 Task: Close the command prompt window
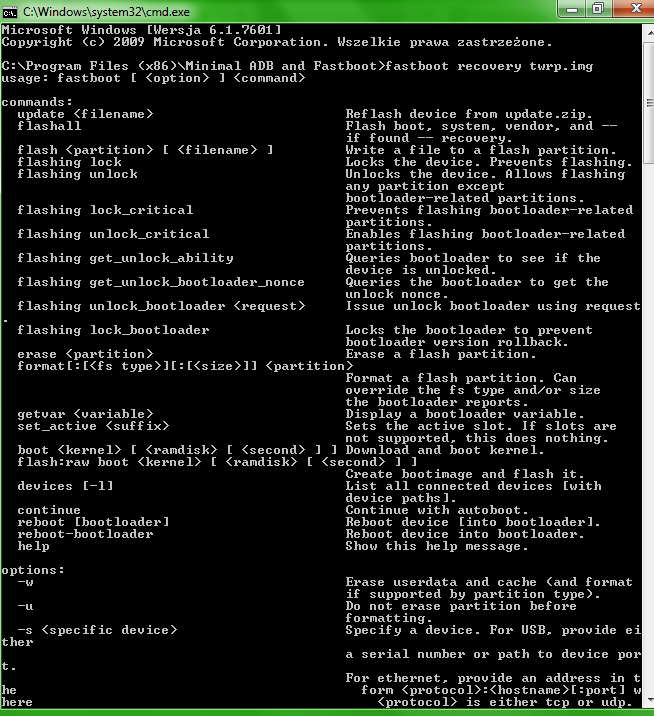click(x=634, y=9)
